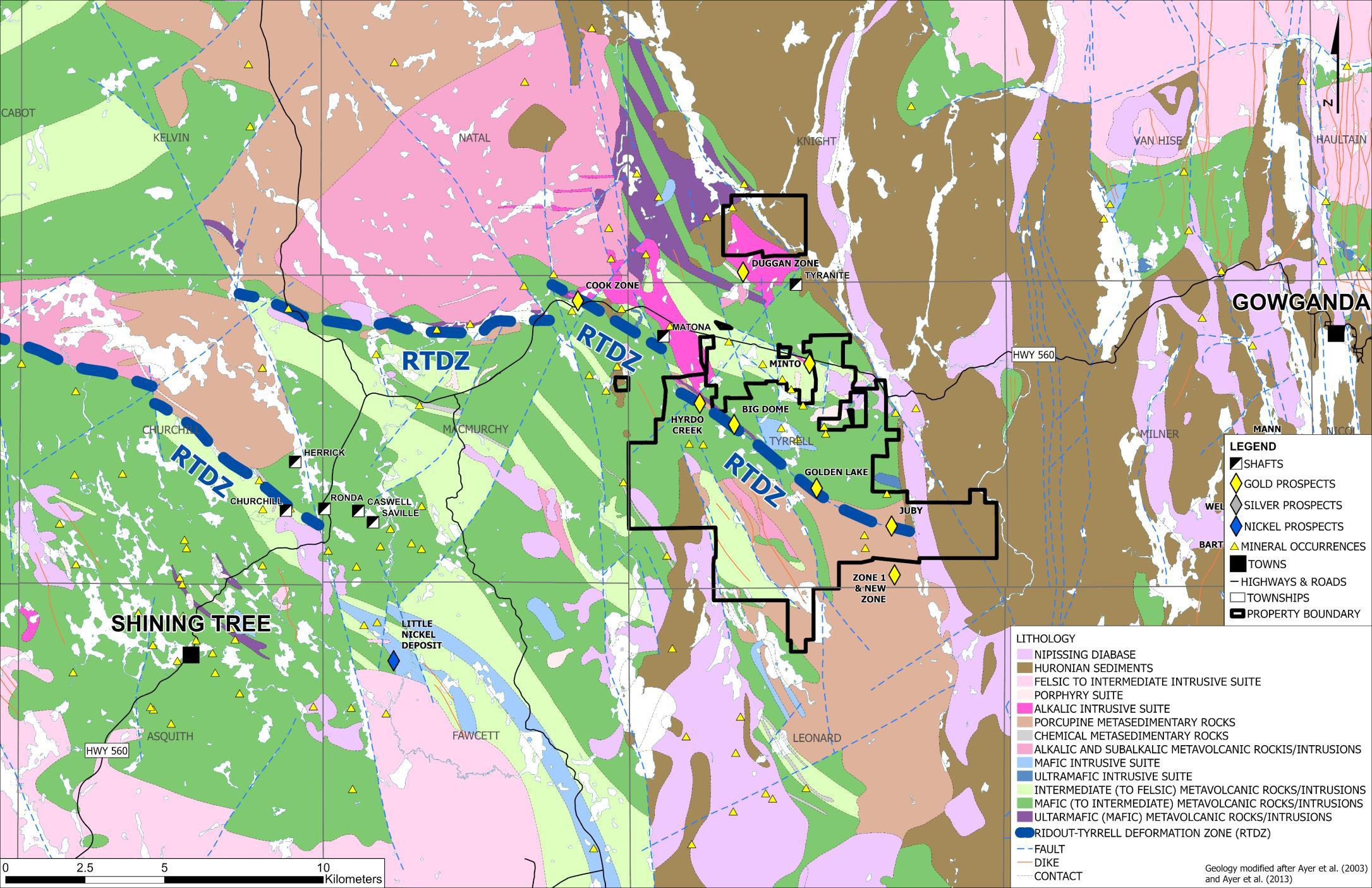This screenshot has width=1372, height=888.
Task: Click the Little Nickel Deposit blue diamond
Action: click(x=394, y=660)
